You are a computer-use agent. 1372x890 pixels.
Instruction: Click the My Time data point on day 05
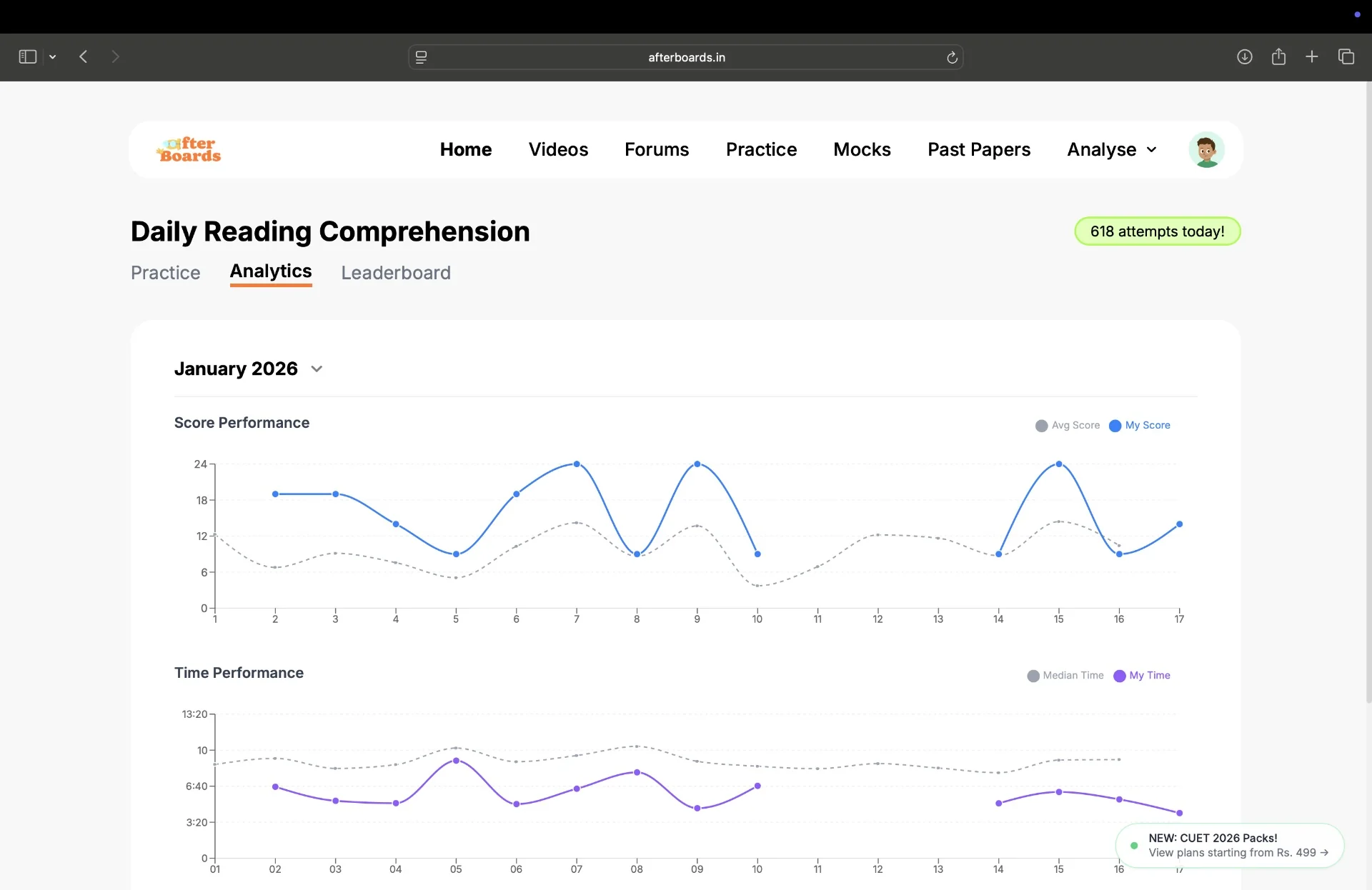click(x=456, y=761)
